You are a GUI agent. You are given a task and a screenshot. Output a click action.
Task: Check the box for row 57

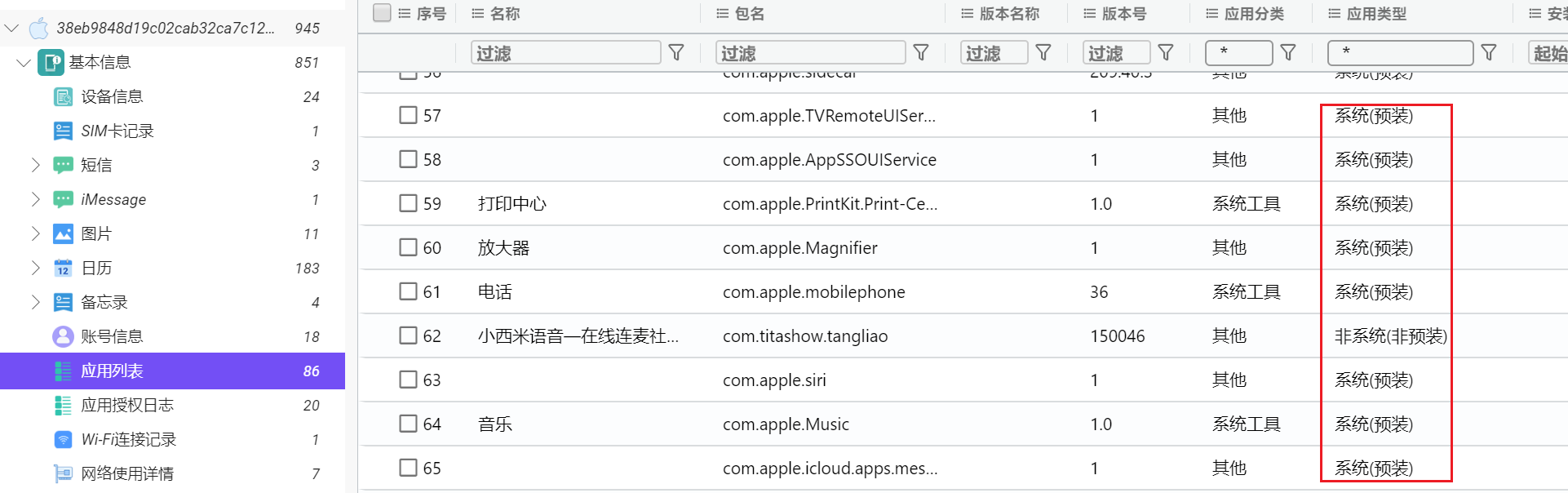coord(408,115)
